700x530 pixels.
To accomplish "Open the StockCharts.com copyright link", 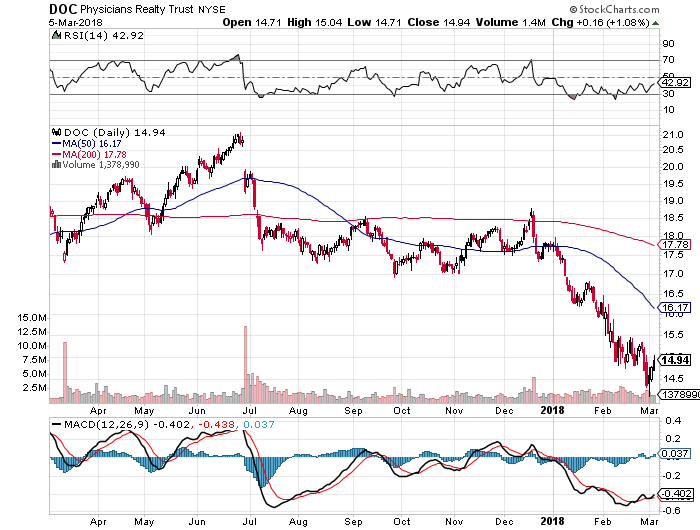I will coord(614,9).
